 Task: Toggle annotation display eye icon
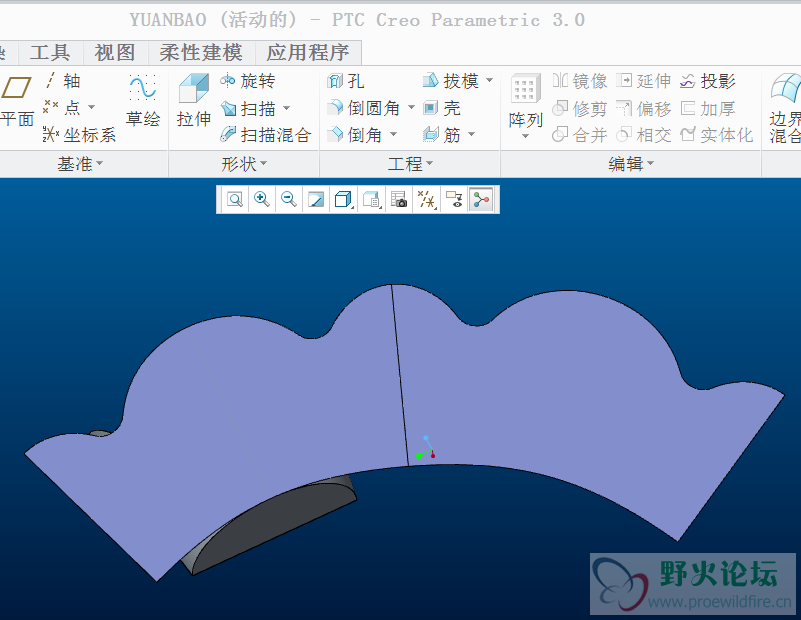point(454,199)
